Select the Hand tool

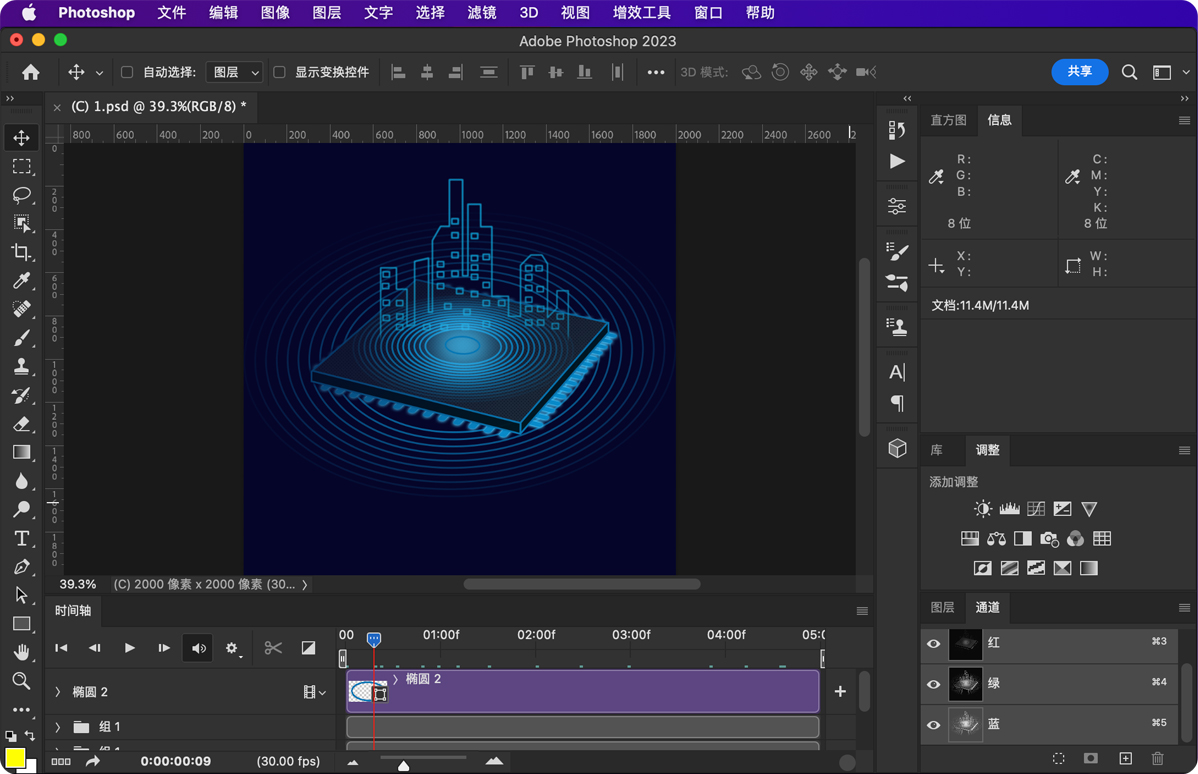pyautogui.click(x=21, y=652)
